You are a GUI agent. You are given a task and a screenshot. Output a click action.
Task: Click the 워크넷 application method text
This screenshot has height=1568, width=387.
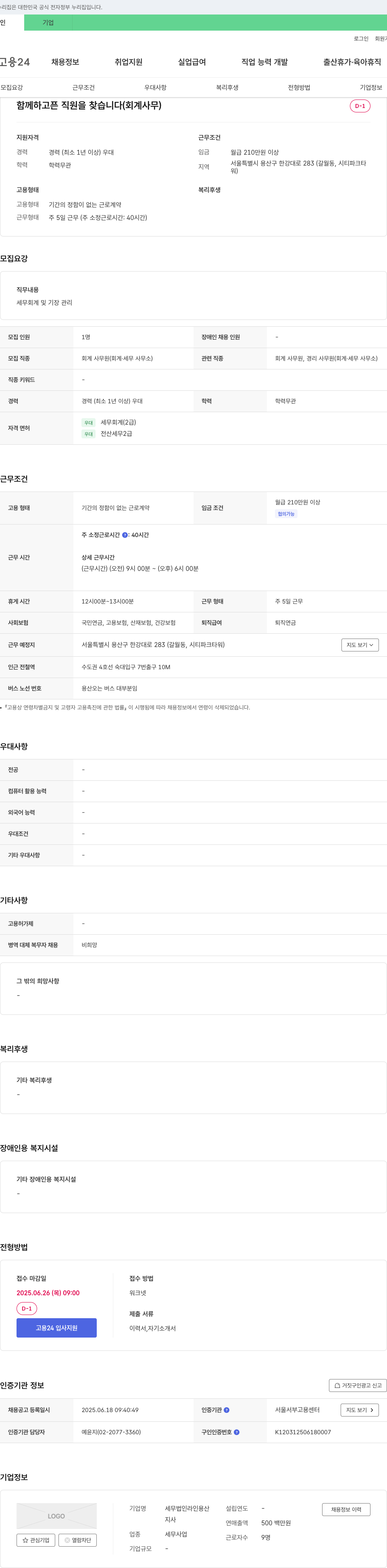tap(138, 1293)
